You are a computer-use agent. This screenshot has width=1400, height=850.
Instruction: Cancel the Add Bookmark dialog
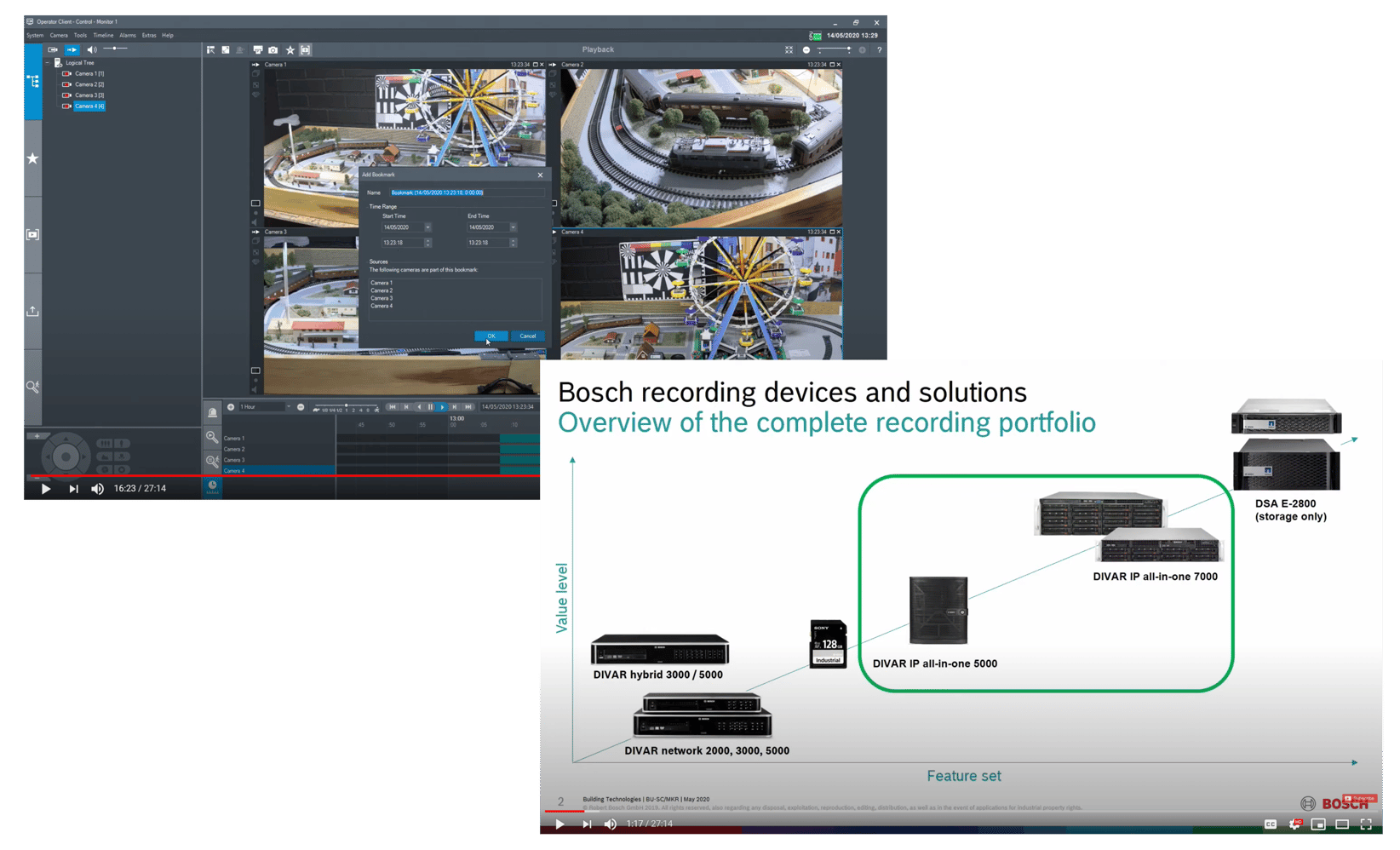pos(528,336)
